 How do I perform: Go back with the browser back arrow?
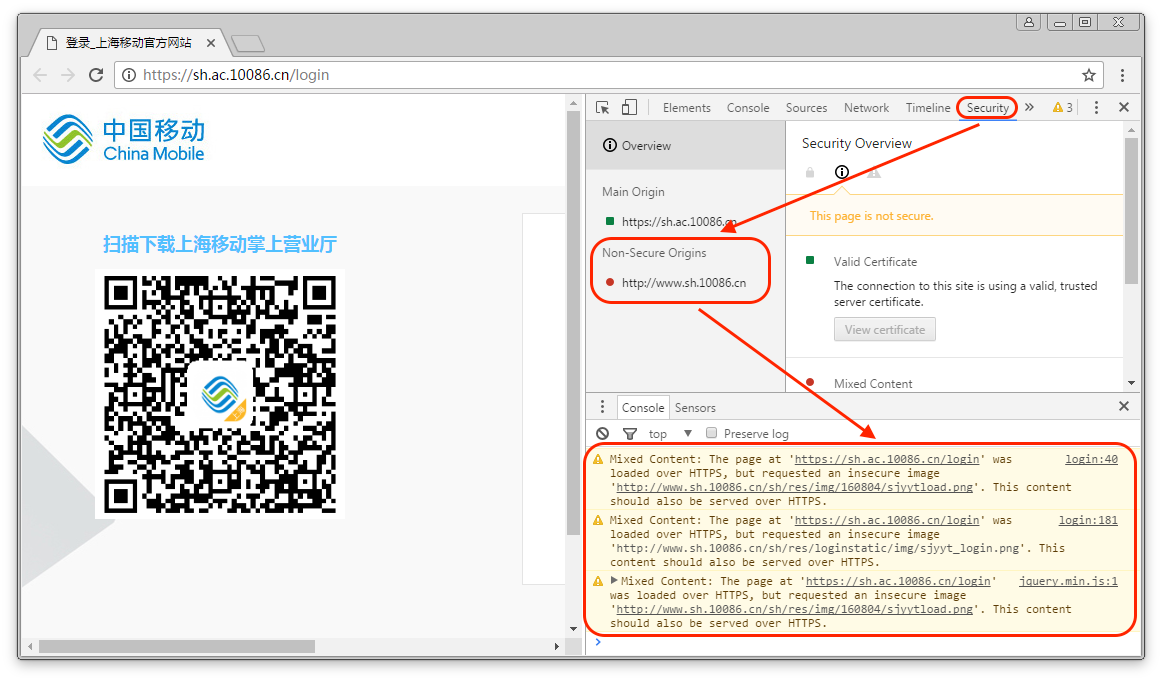tap(40, 75)
